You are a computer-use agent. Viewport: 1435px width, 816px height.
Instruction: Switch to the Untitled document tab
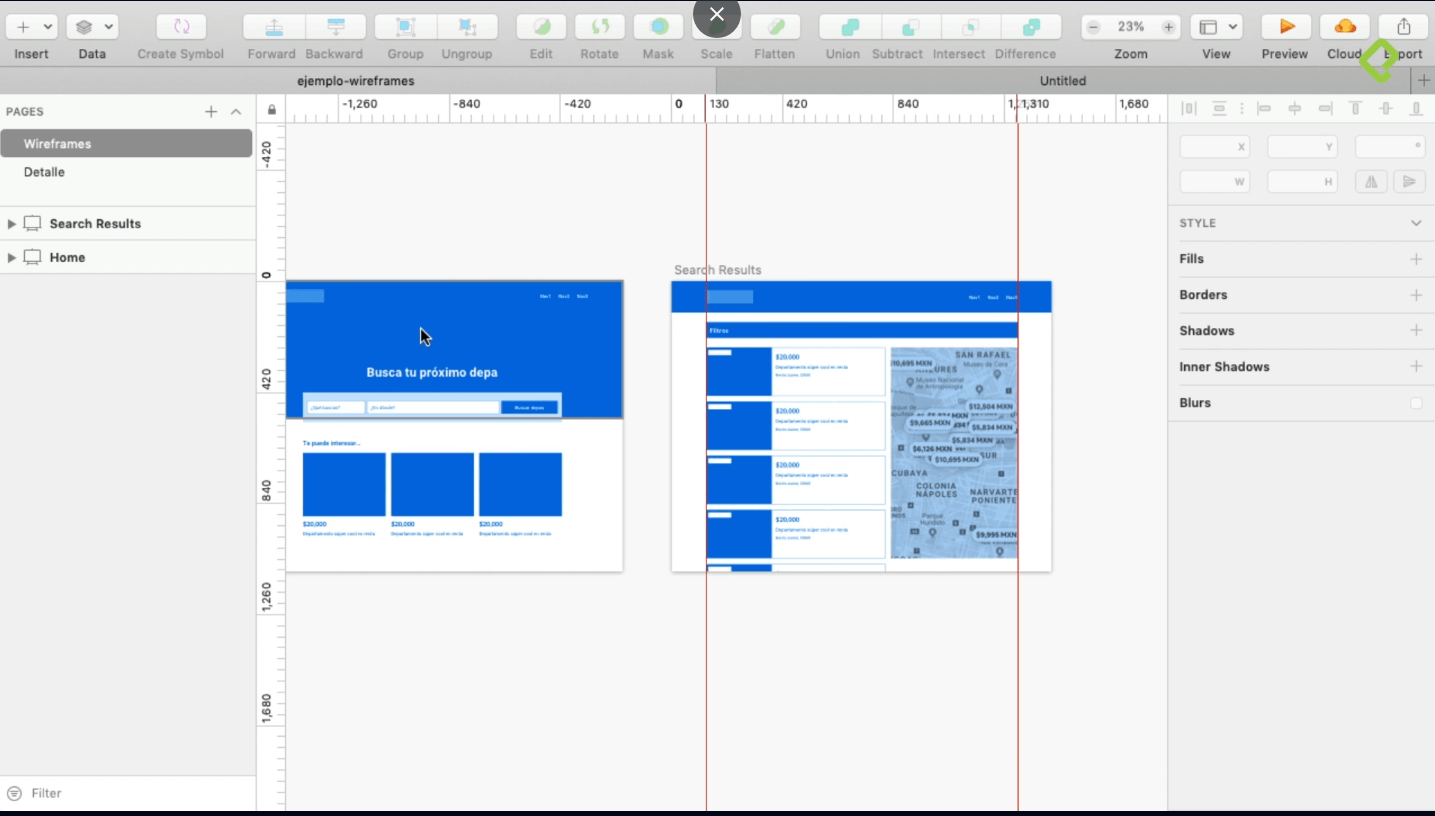(x=1062, y=81)
